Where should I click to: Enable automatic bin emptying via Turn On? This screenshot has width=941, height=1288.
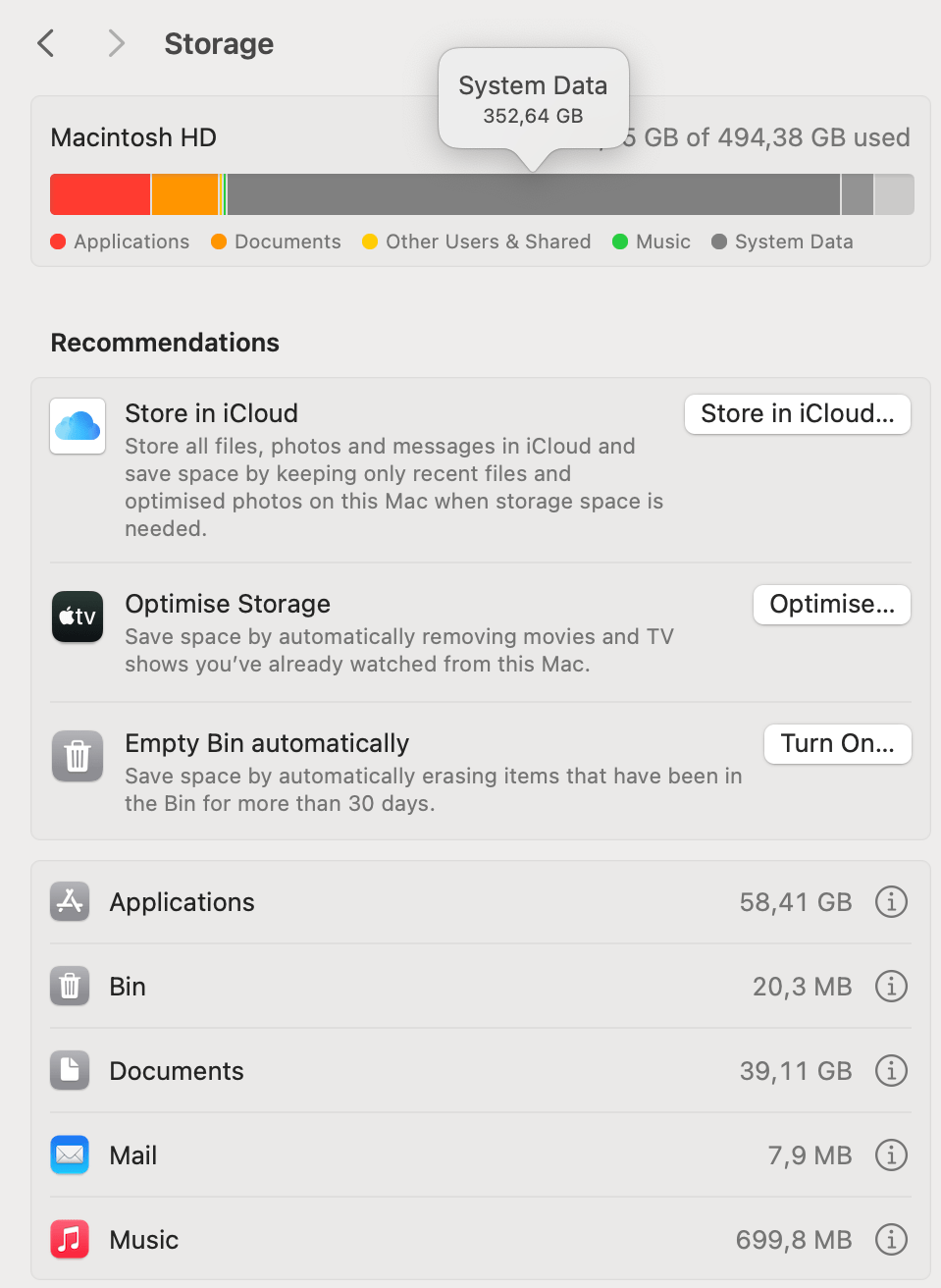837,743
